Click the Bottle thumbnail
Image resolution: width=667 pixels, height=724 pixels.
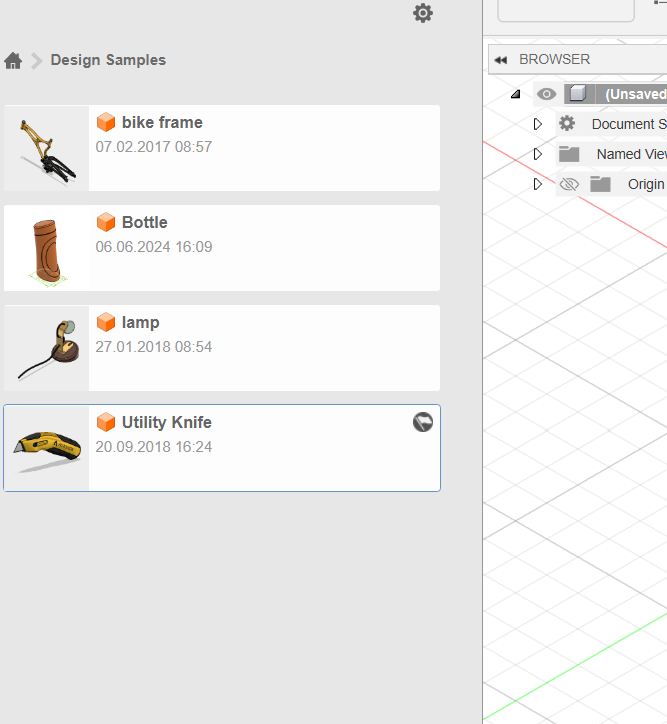pos(47,248)
